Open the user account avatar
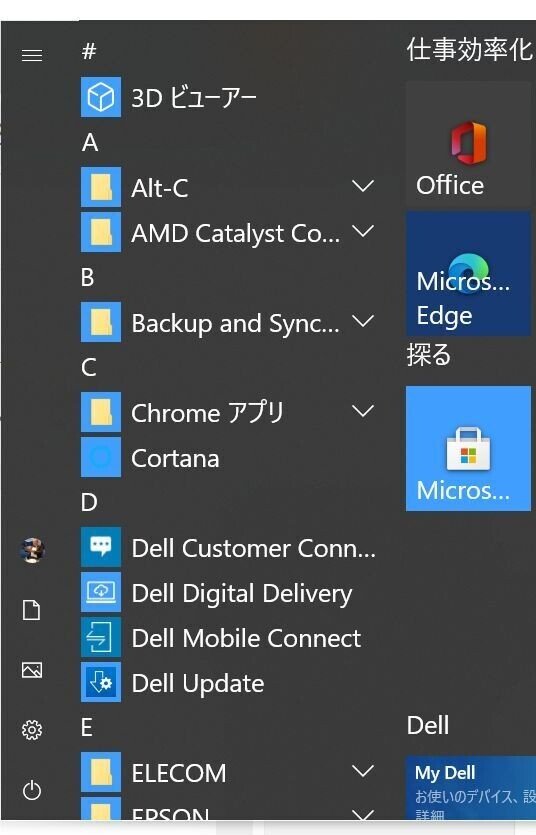This screenshot has height=835, width=536. coord(32,550)
